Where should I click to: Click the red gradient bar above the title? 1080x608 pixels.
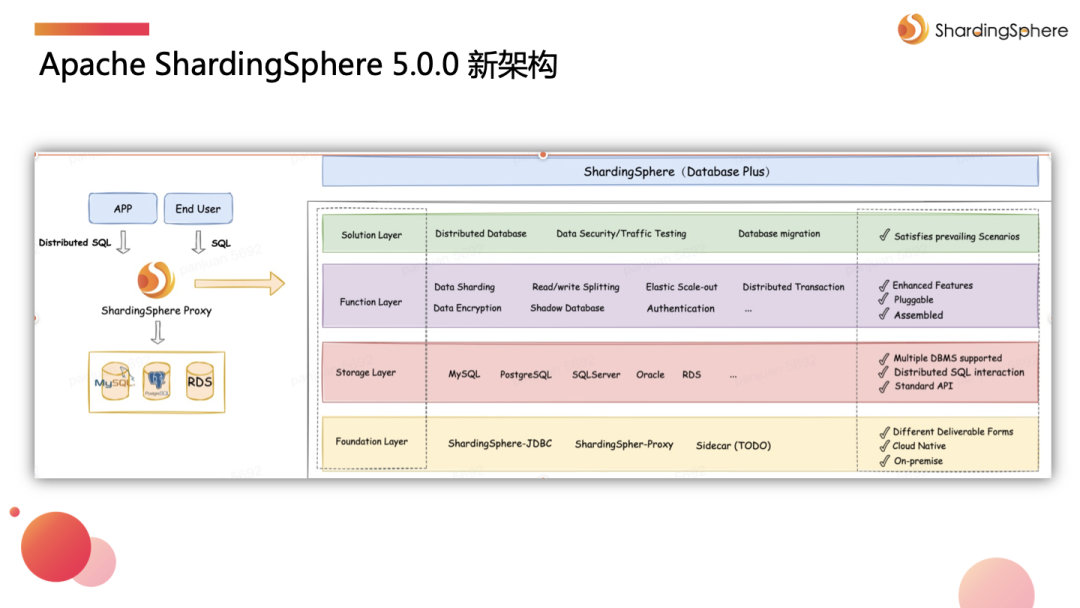point(93,29)
